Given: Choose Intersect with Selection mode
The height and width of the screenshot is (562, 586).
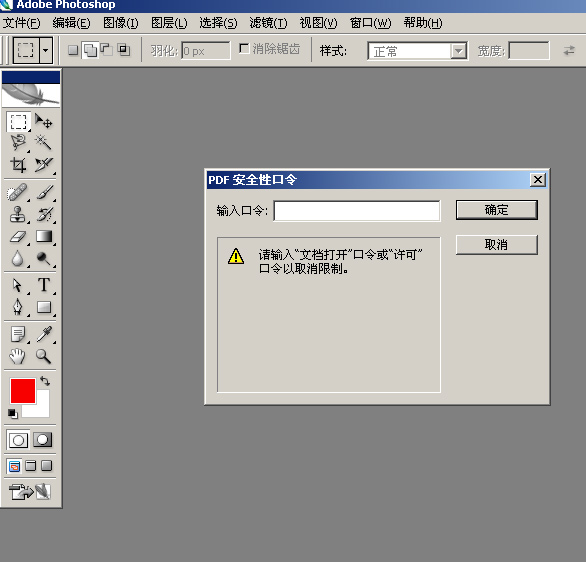Looking at the screenshot, I should tap(124, 50).
